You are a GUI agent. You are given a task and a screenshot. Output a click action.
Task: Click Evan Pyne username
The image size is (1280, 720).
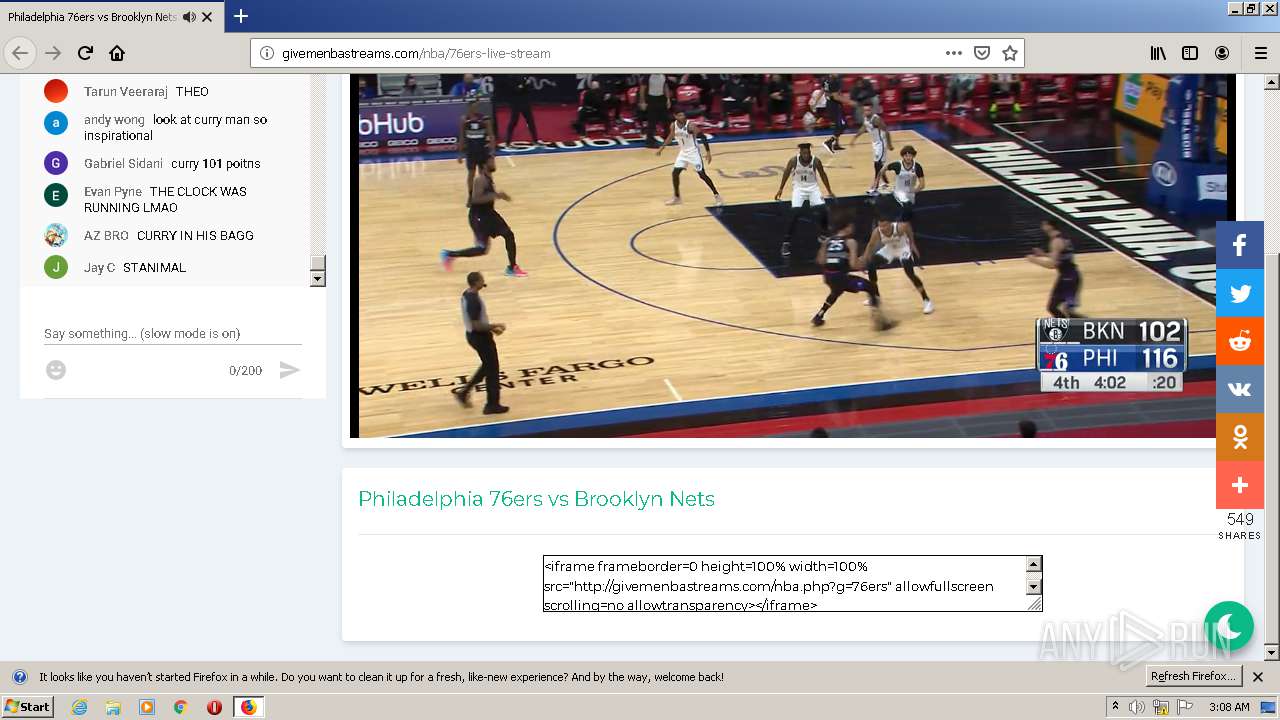113,191
